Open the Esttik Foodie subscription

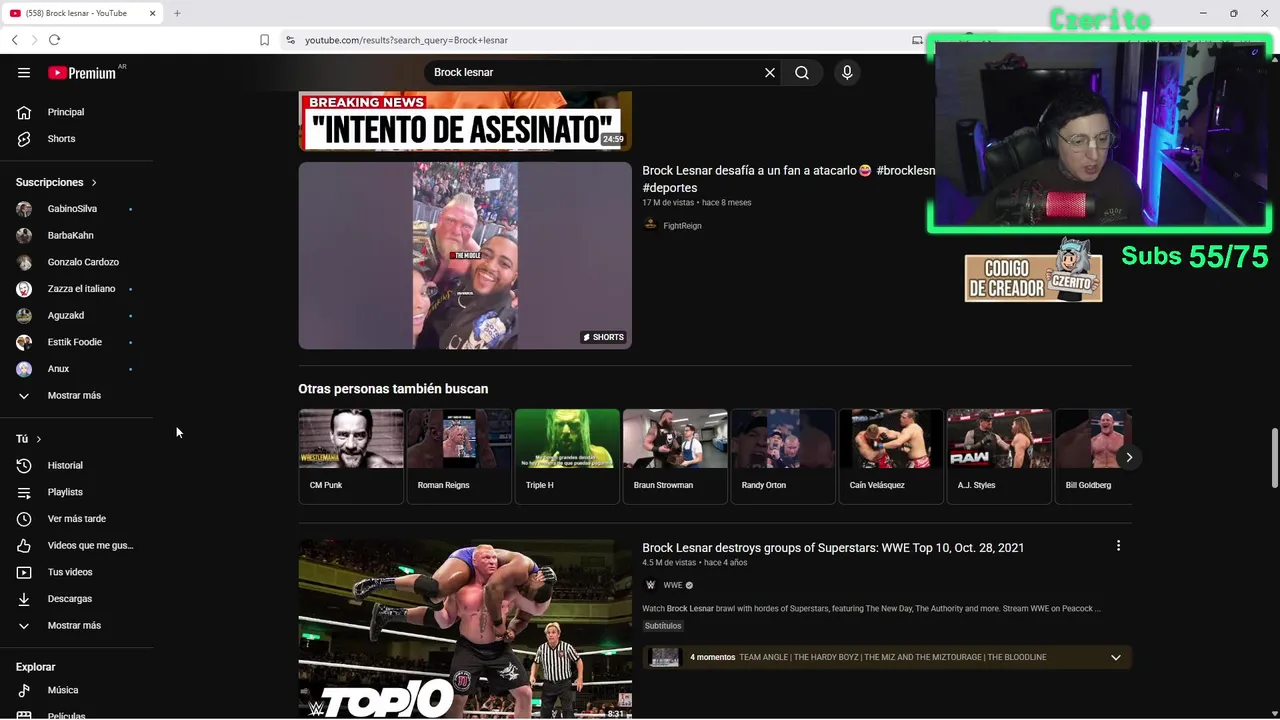pos(77,342)
